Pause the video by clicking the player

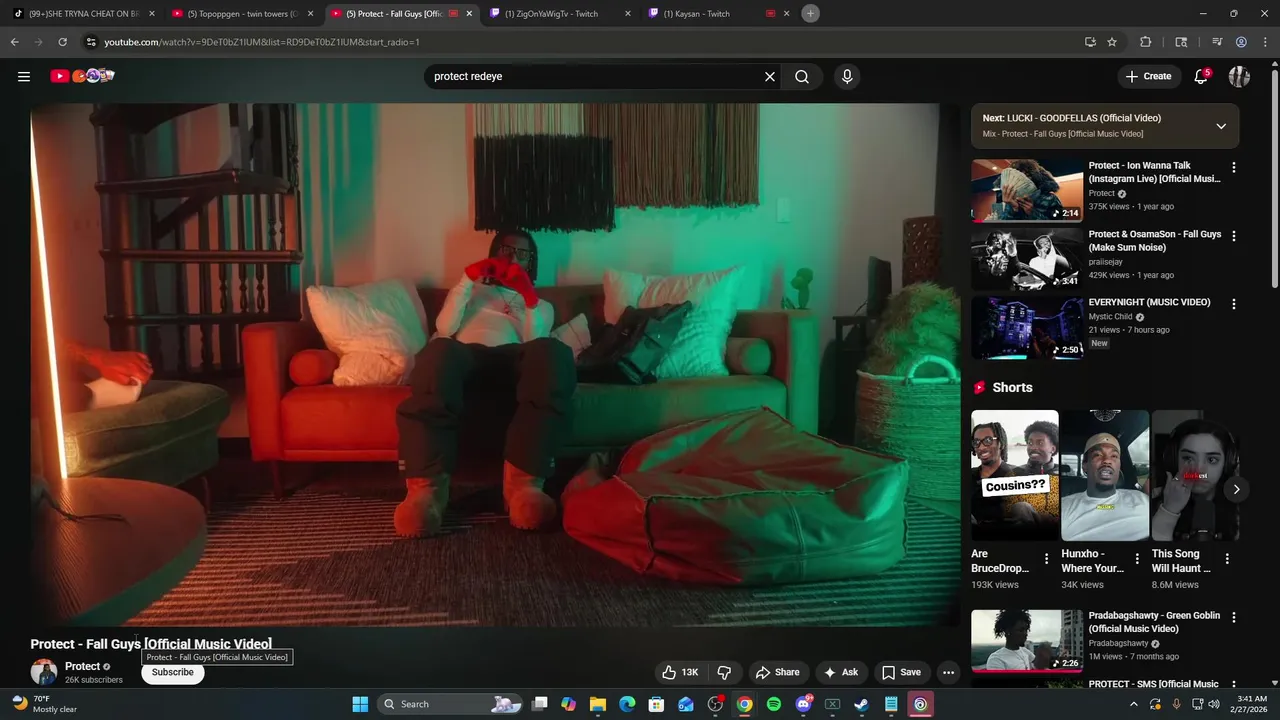click(495, 365)
